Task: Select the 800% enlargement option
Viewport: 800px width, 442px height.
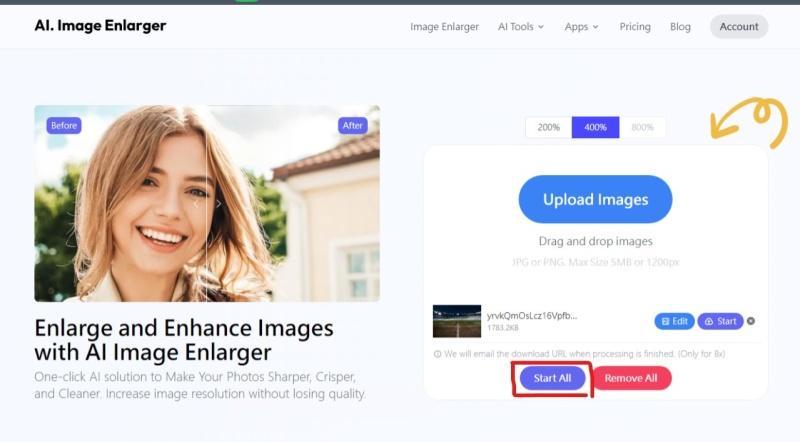Action: [642, 127]
